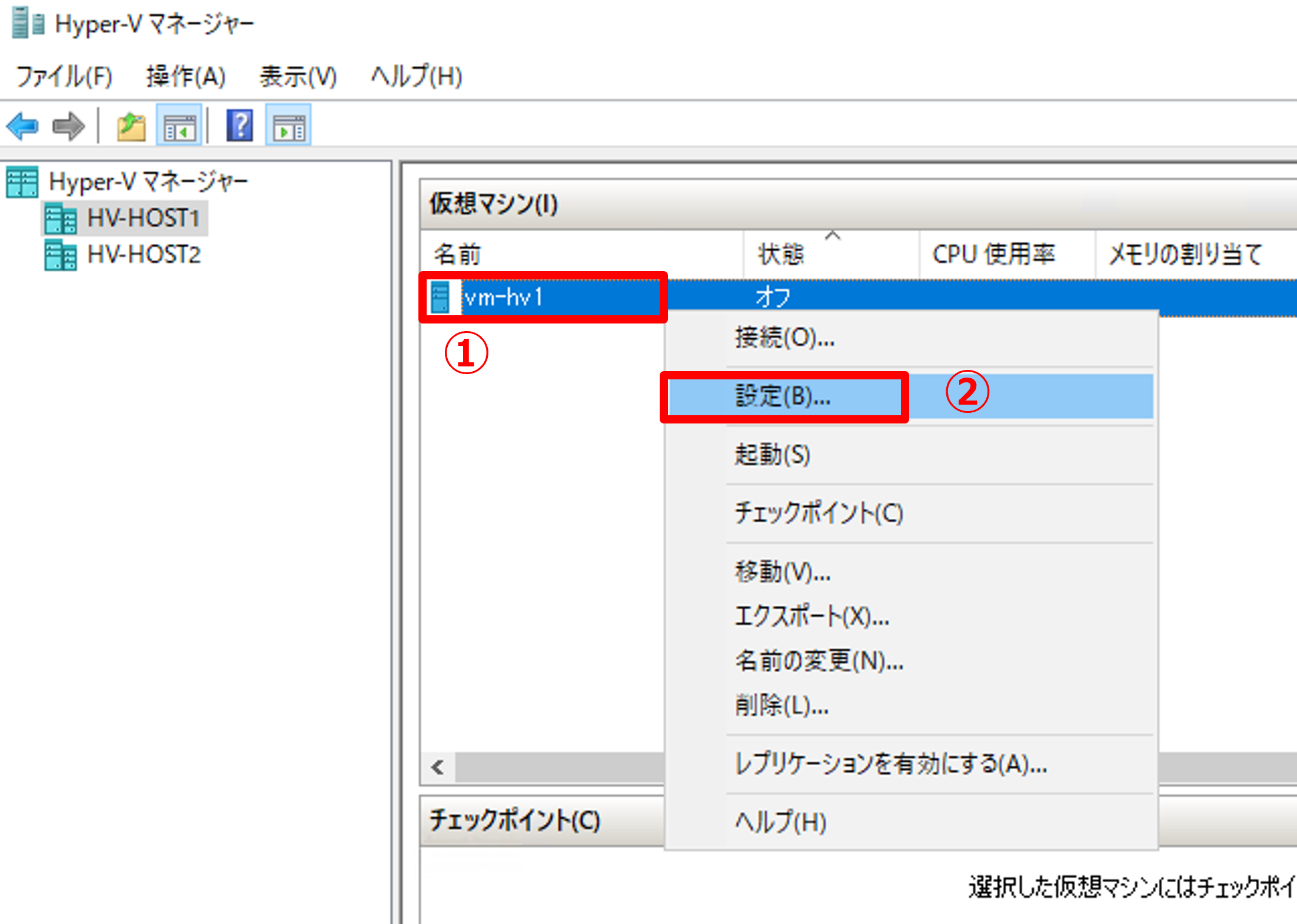Open the 操作(A) menu
This screenshot has width=1297, height=924.
[185, 76]
